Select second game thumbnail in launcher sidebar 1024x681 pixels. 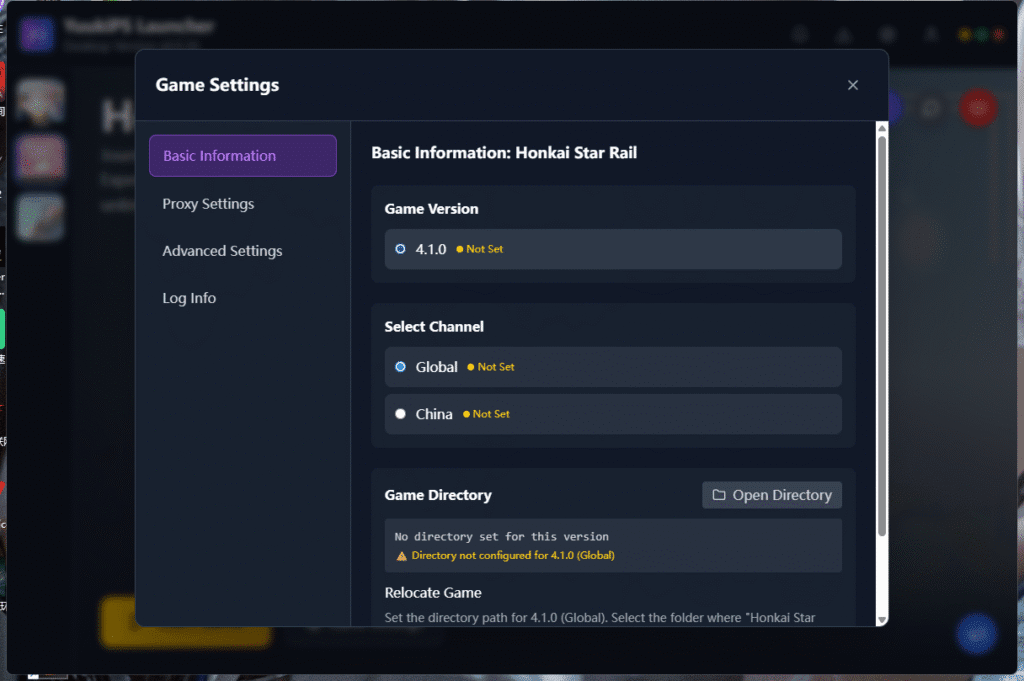tap(40, 158)
